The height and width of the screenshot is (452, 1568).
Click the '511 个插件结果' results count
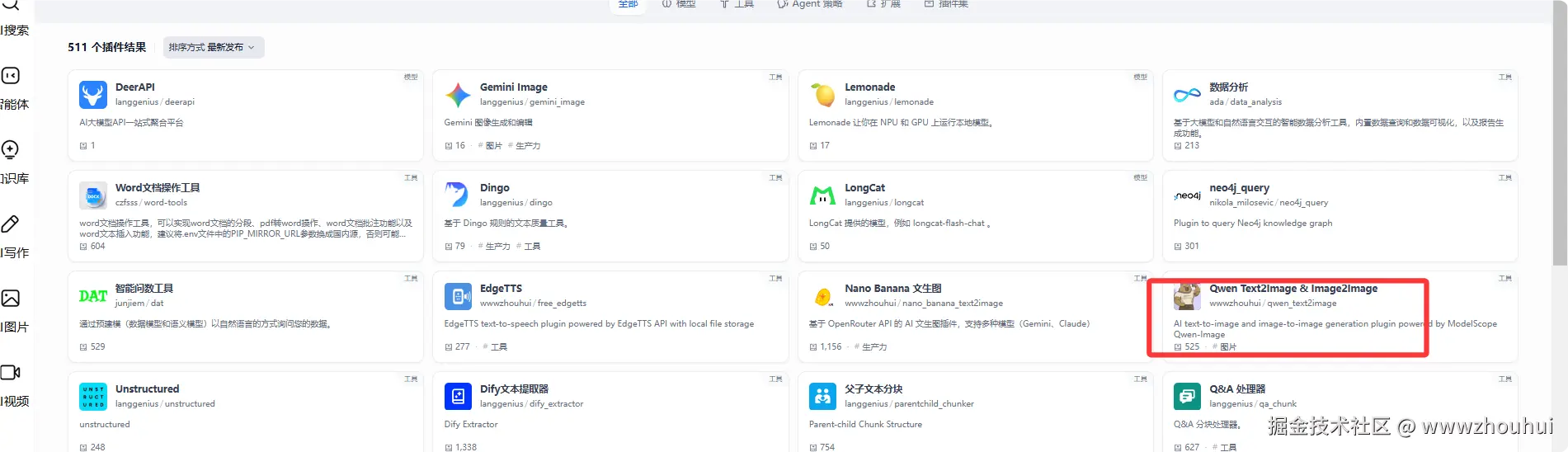click(107, 47)
